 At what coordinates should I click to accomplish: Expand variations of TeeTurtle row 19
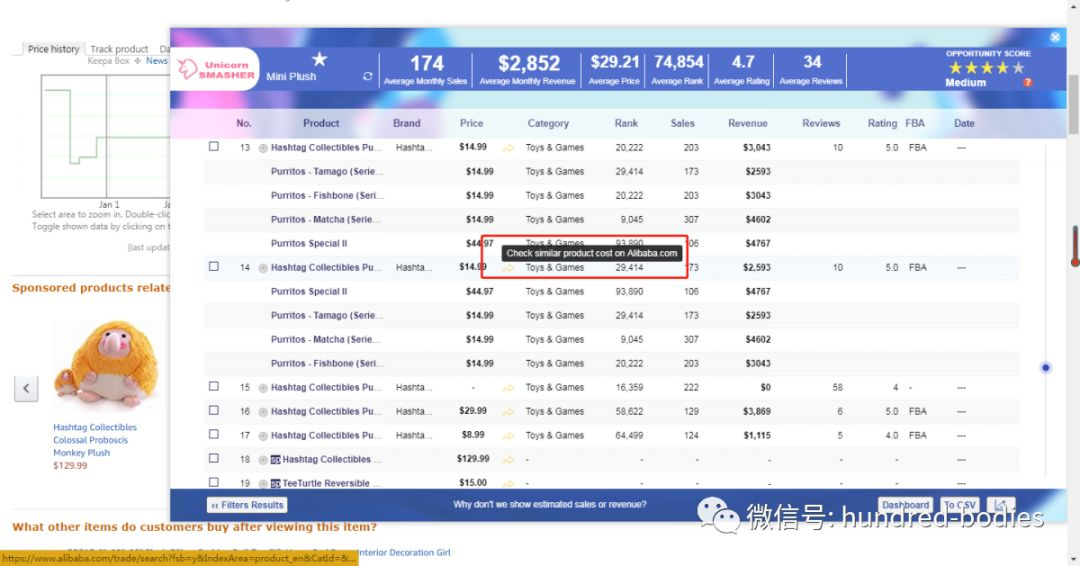pos(262,484)
